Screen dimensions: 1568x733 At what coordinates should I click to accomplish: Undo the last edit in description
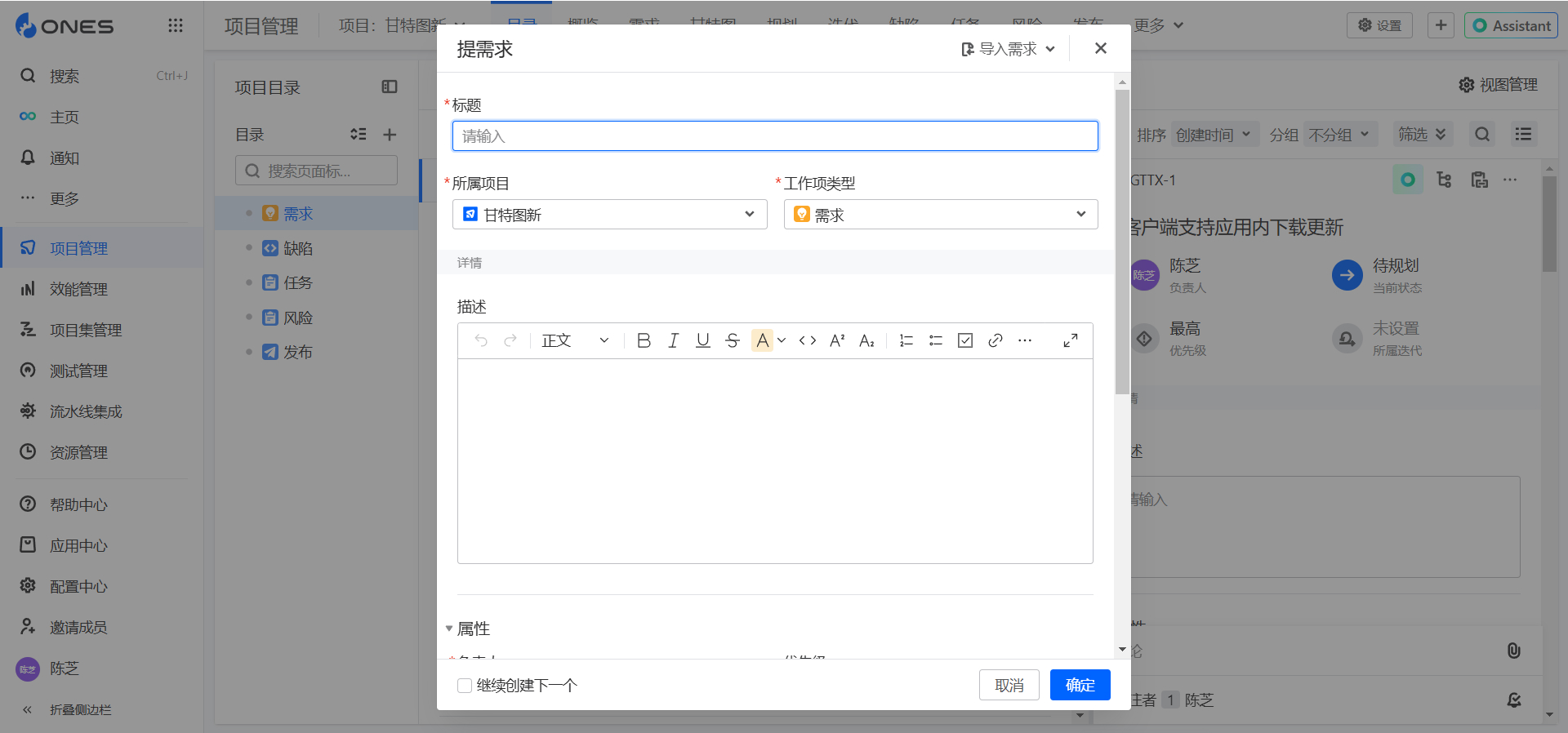tap(481, 340)
